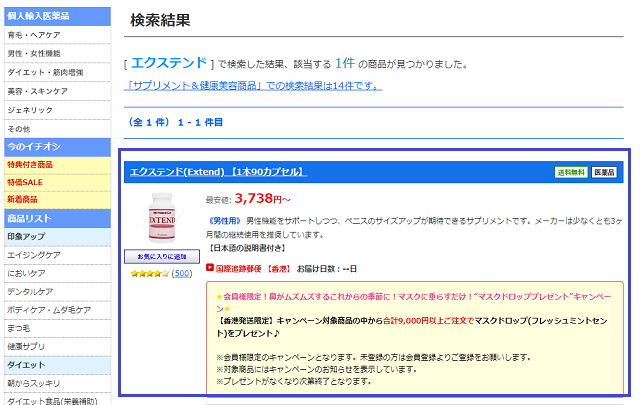Click the マスクドロッププレゼント campaign headline
The width and height of the screenshot is (640, 405).
coord(414,303)
